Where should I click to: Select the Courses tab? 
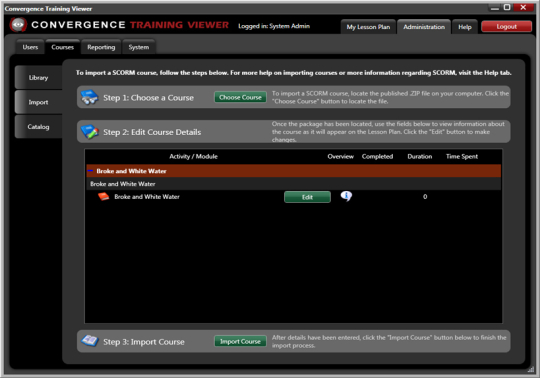62,47
